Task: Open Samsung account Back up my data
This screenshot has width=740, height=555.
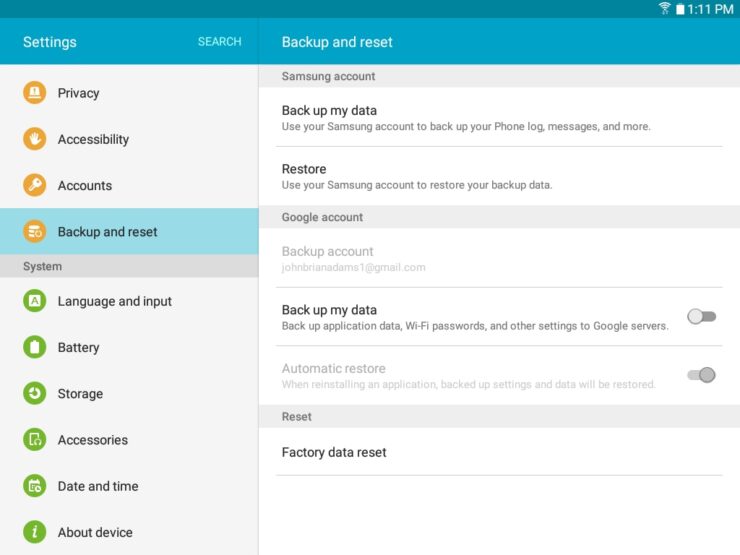Action: (499, 117)
